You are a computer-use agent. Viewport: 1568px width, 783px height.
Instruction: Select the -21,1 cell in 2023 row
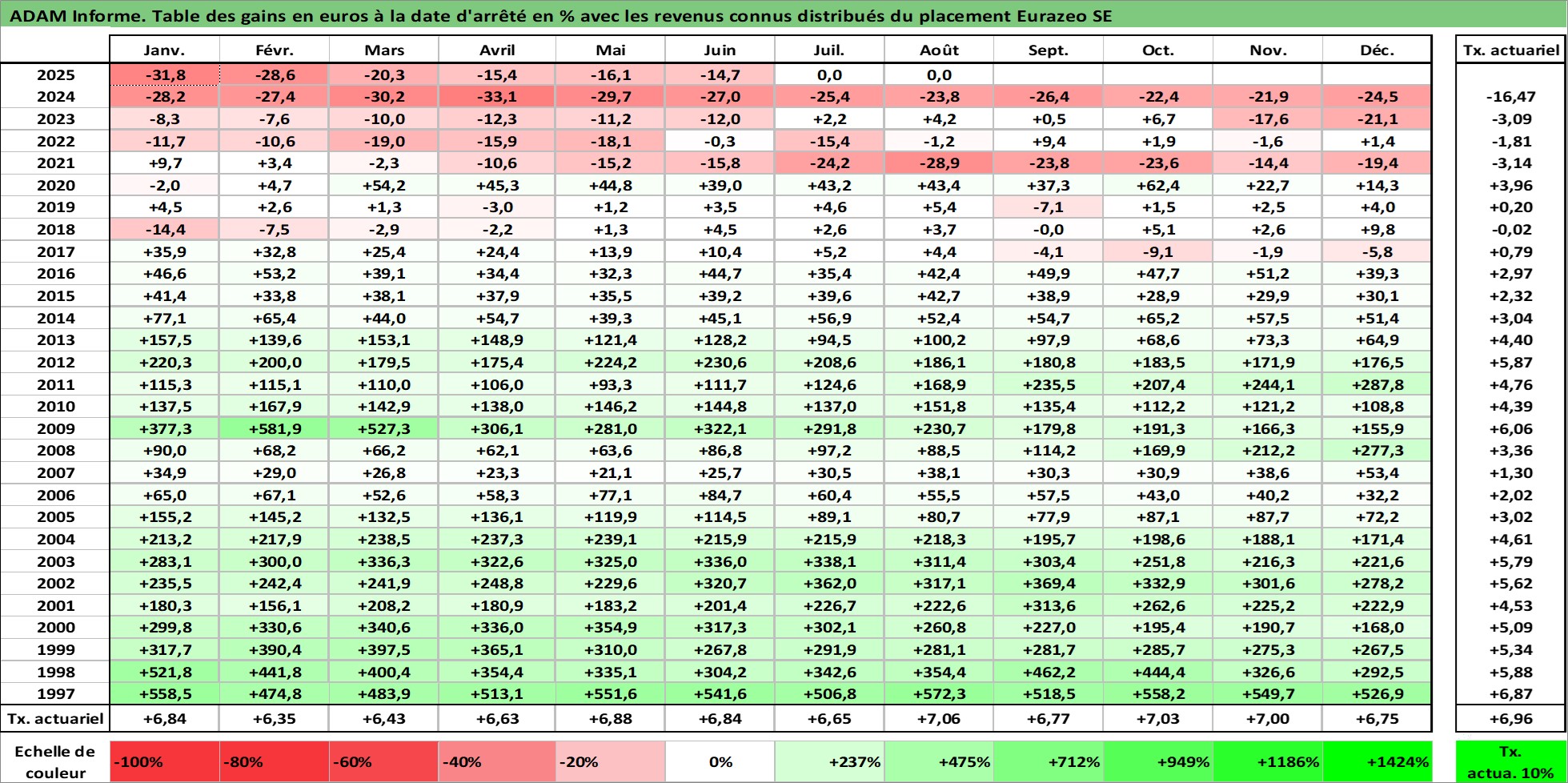point(1377,119)
